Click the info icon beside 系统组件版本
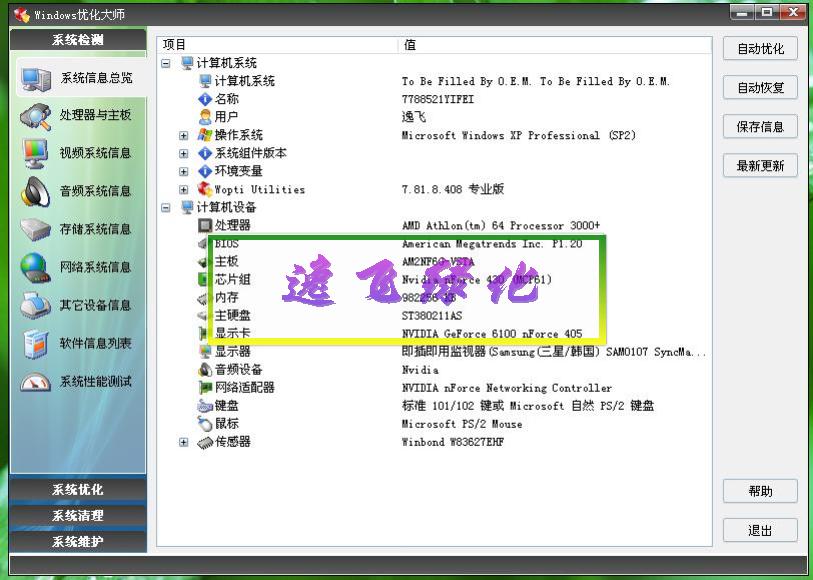Image resolution: width=813 pixels, height=580 pixels. 205,153
